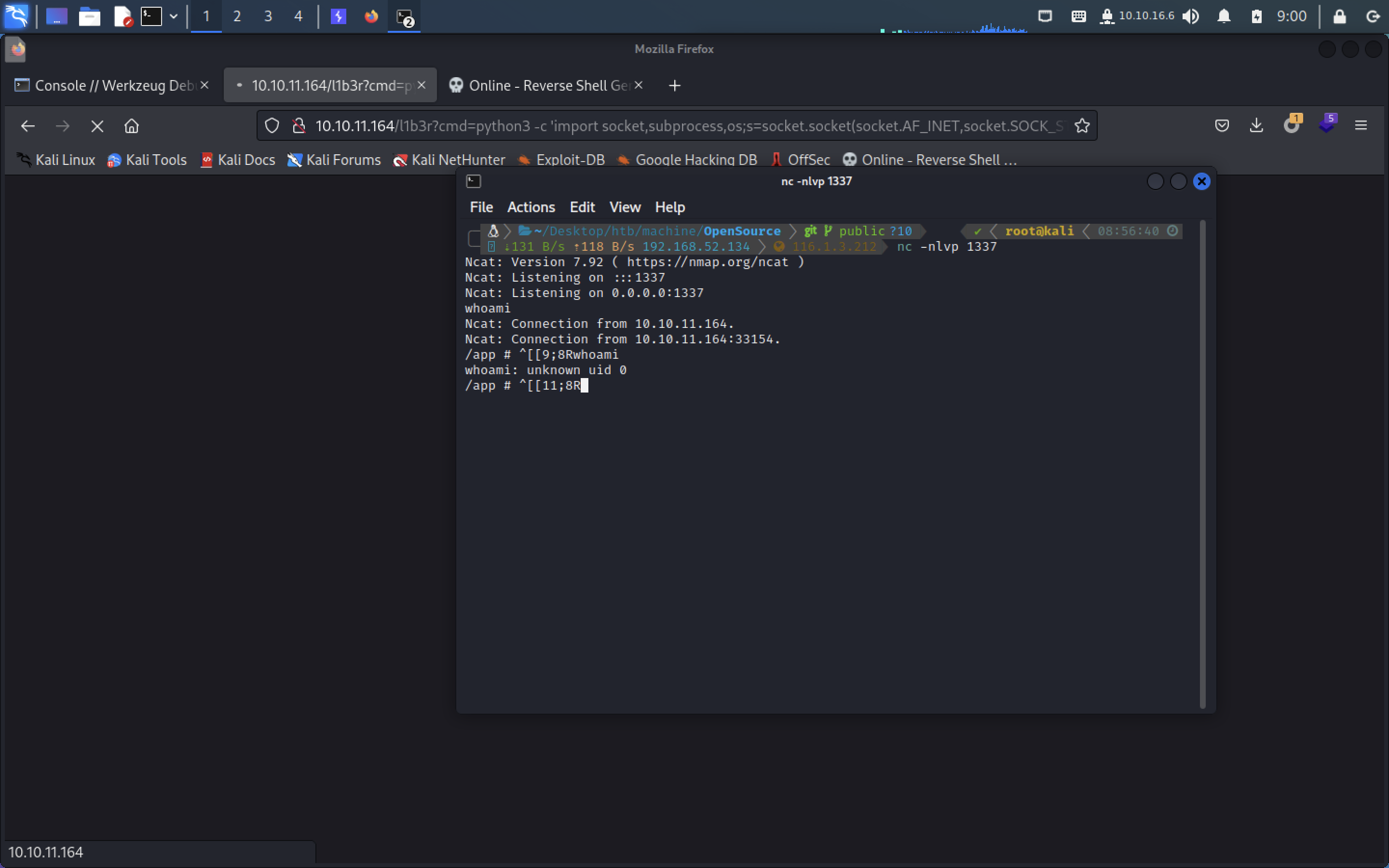1389x868 pixels.
Task: Click the show desktop panel icon
Action: pos(56,16)
